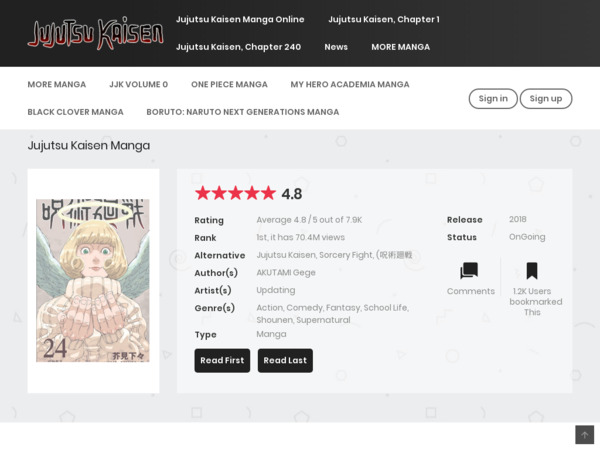600x450 pixels.
Task: Open BORUTO: NARUTO NEXT GENERATIONS MANGA link
Action: click(x=243, y=112)
